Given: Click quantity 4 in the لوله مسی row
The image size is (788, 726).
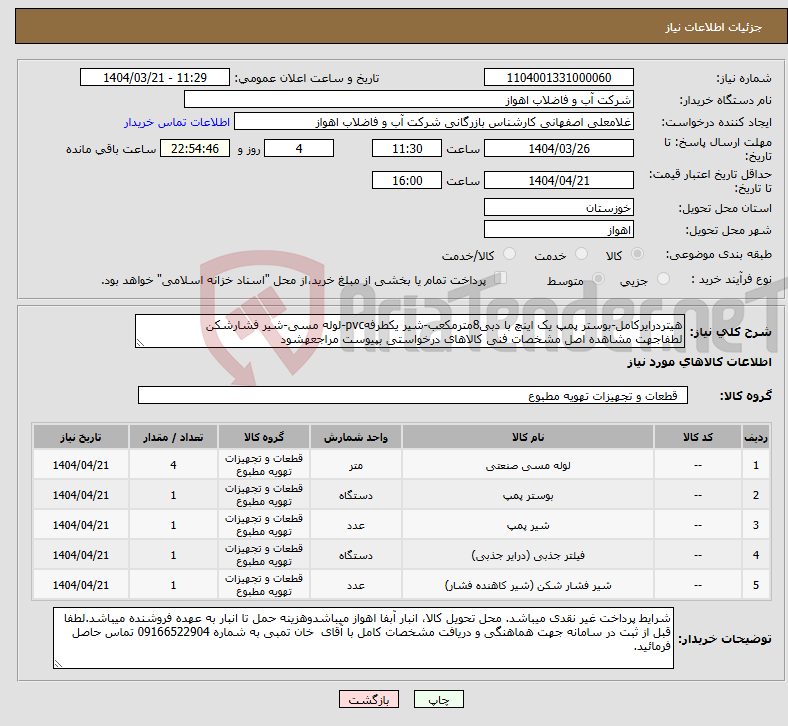Looking at the screenshot, I should pyautogui.click(x=173, y=465).
